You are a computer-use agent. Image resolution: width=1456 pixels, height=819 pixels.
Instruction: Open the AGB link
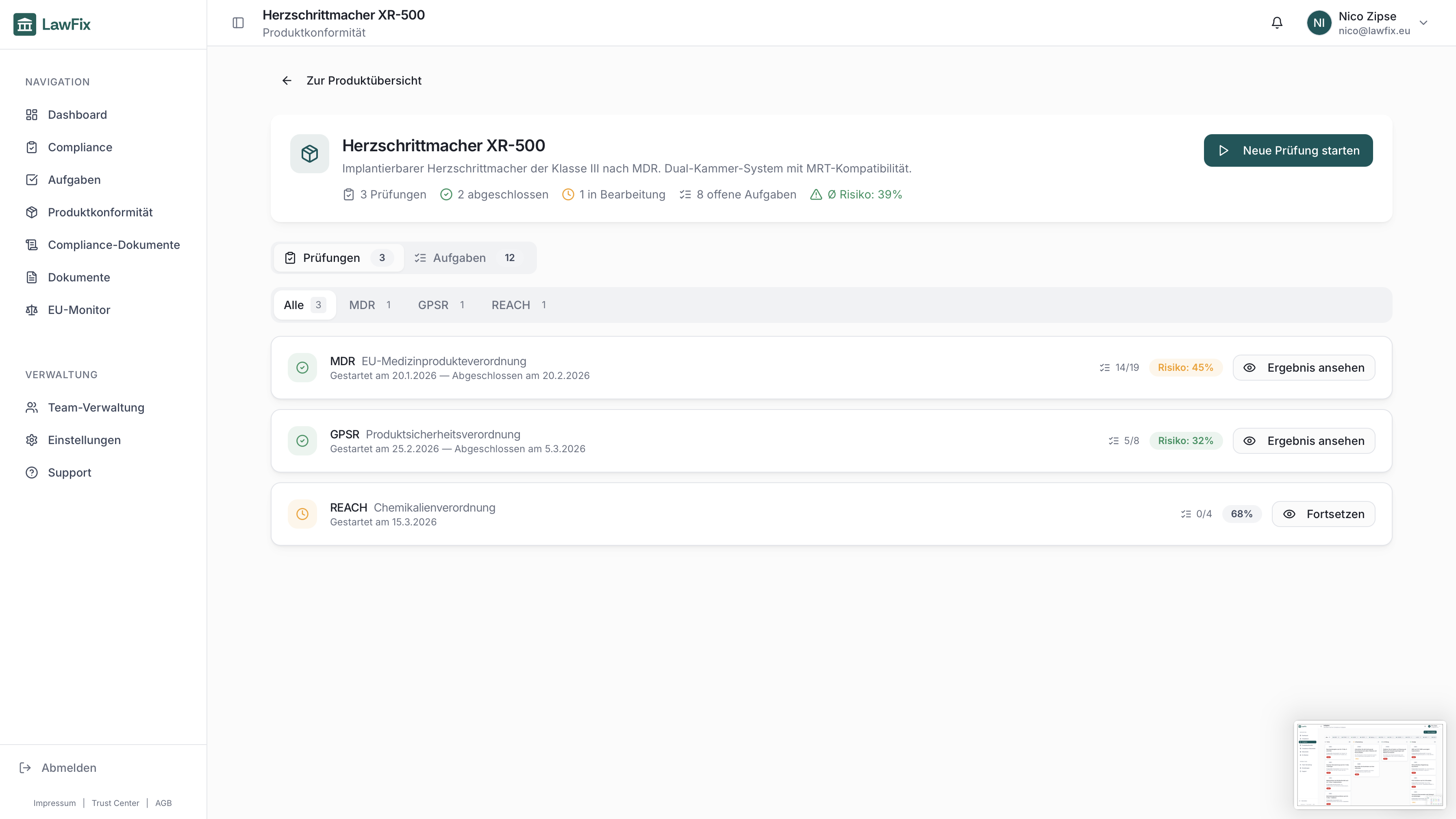[x=163, y=803]
